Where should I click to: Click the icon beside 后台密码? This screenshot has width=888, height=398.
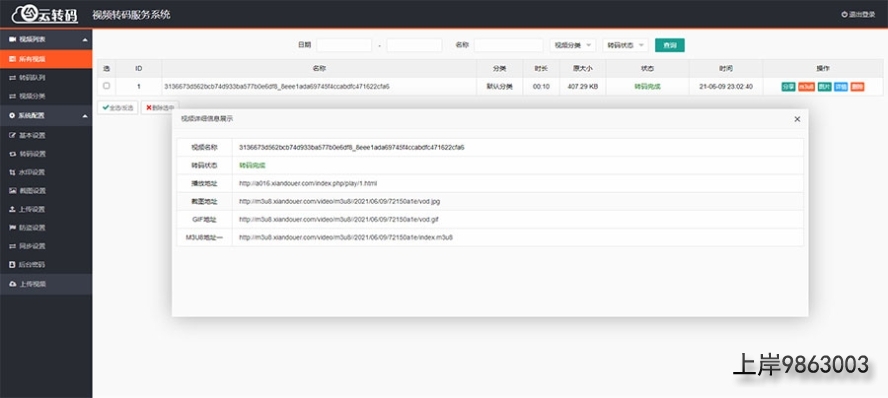coord(12,264)
